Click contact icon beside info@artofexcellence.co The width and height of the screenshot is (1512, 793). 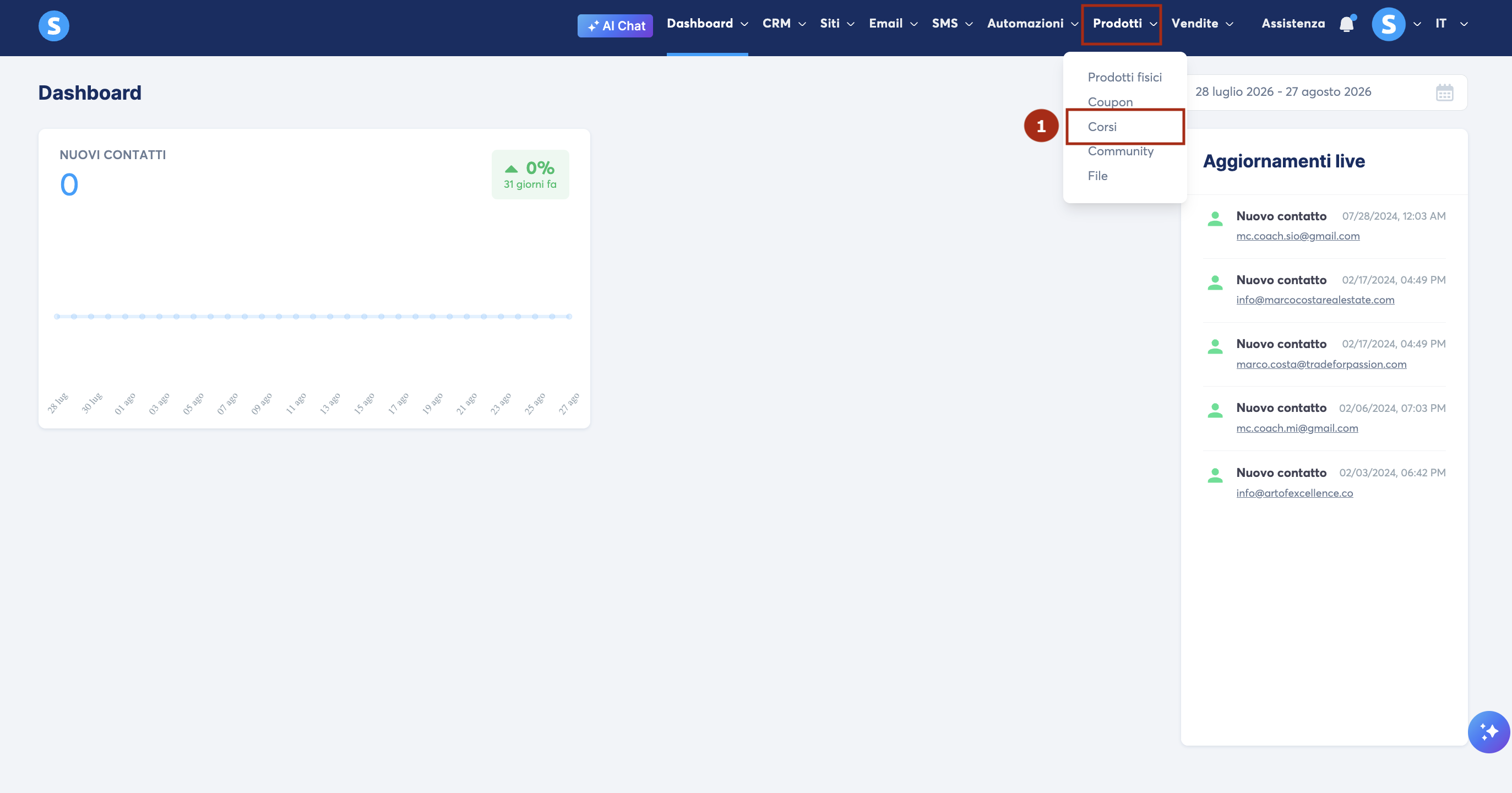(1215, 475)
